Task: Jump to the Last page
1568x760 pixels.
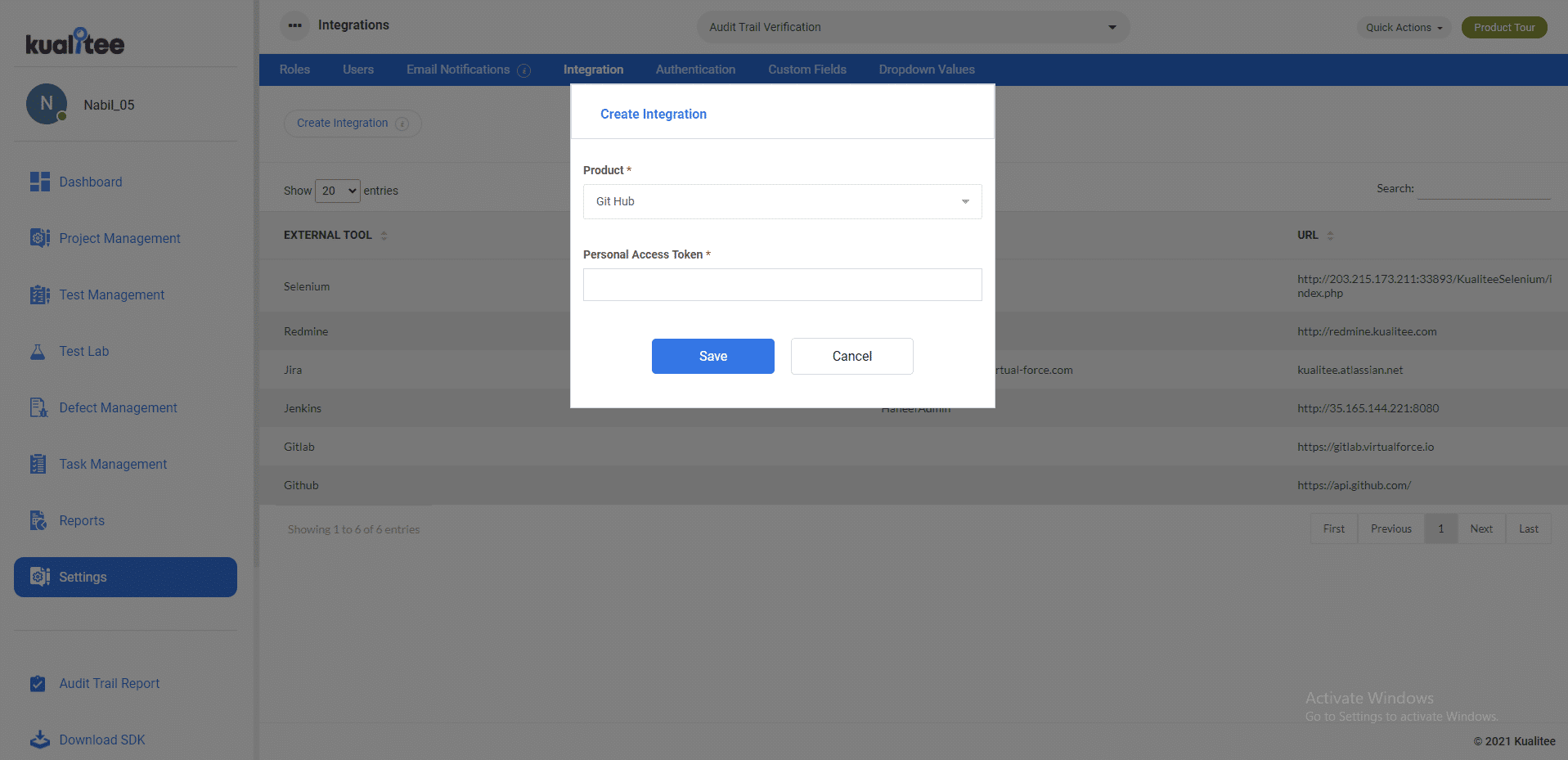Action: (1528, 529)
